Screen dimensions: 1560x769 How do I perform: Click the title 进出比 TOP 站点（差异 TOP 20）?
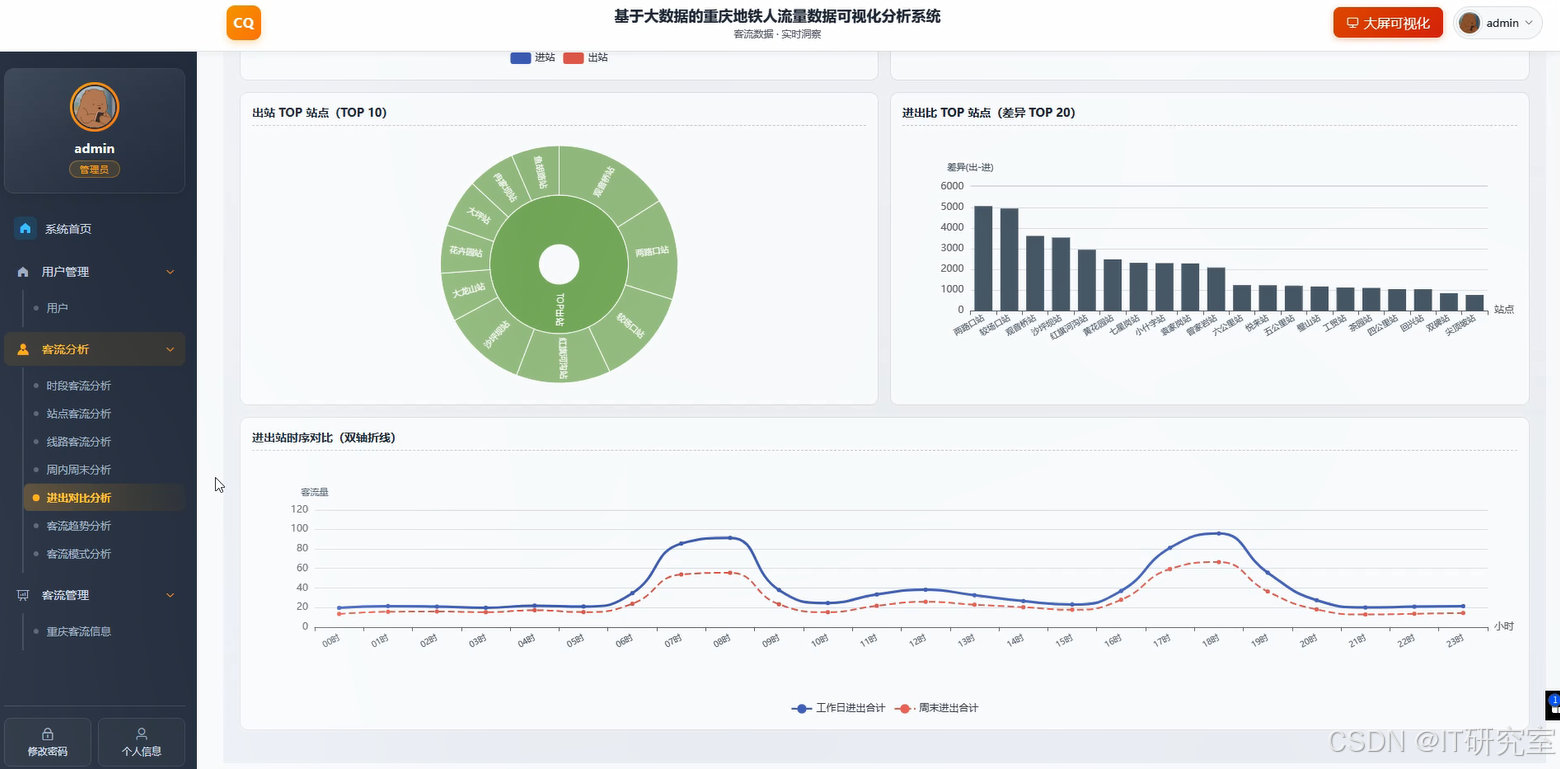989,113
